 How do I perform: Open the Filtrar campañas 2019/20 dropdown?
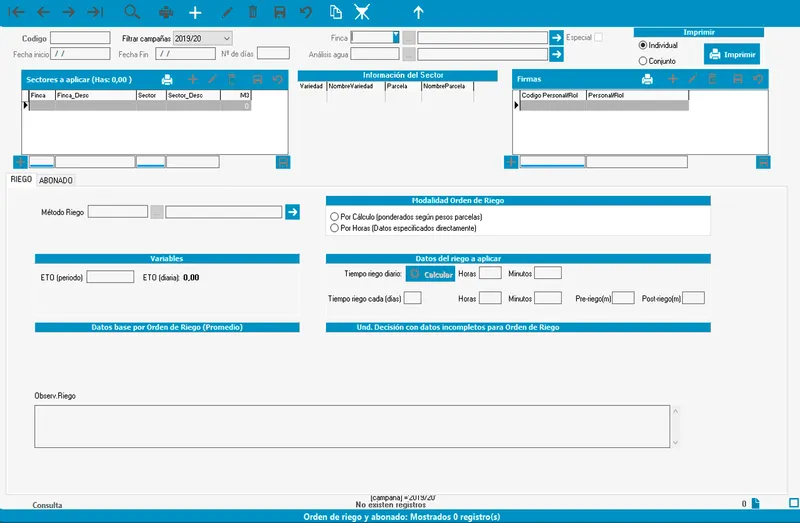[x=227, y=38]
